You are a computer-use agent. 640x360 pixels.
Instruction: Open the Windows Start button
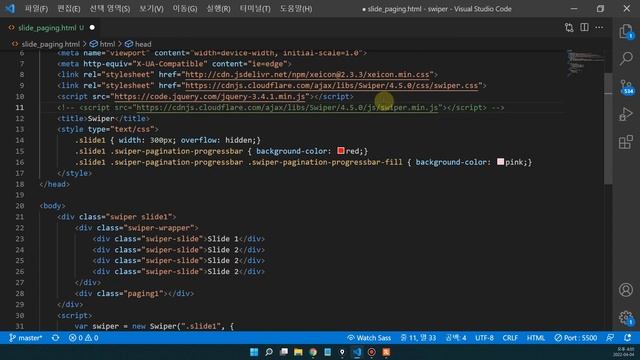click(x=254, y=352)
